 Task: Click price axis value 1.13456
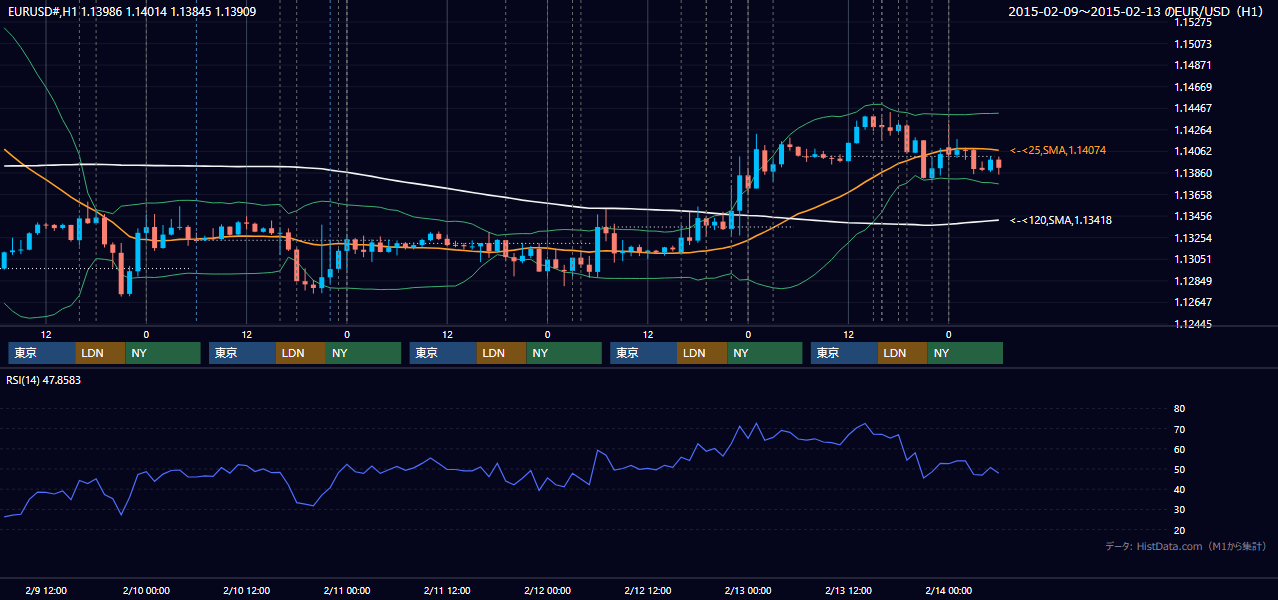(x=1192, y=216)
